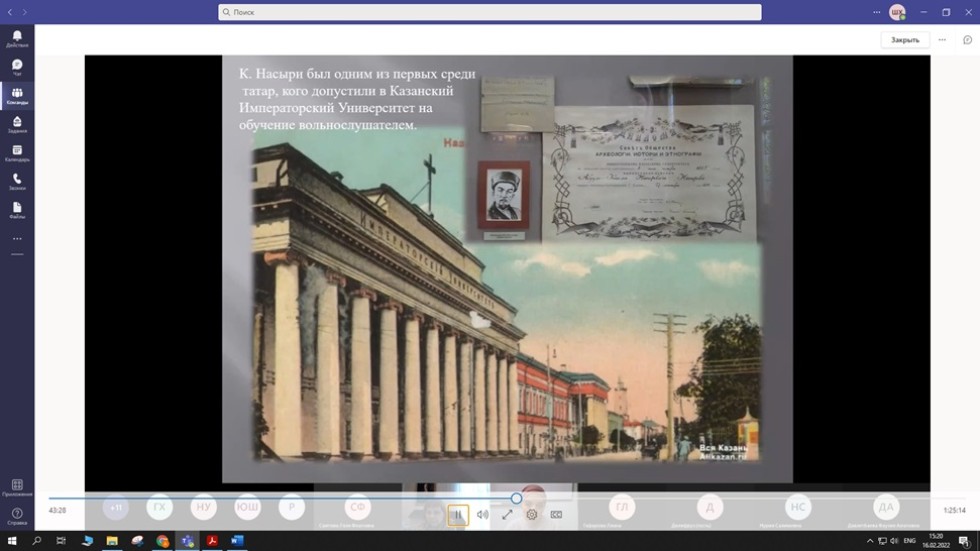Open the Звонки calls section
The width and height of the screenshot is (980, 551).
pyautogui.click(x=17, y=181)
